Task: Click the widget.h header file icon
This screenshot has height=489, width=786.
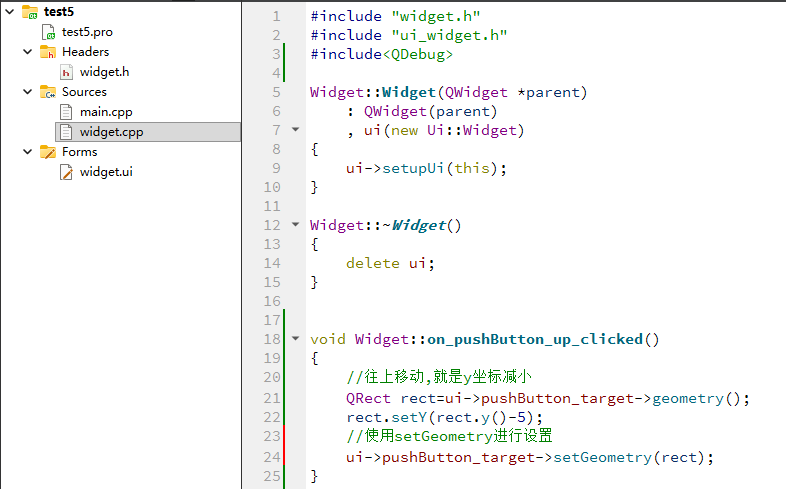Action: pyautogui.click(x=66, y=72)
